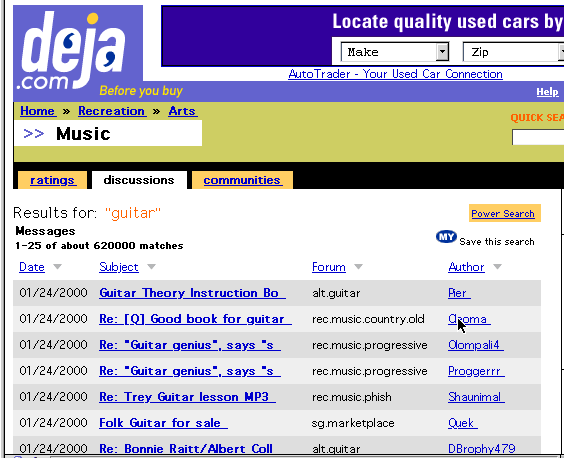This screenshot has height=458, width=564.
Task: Open the Zip dropdown field
Action: tap(513, 52)
